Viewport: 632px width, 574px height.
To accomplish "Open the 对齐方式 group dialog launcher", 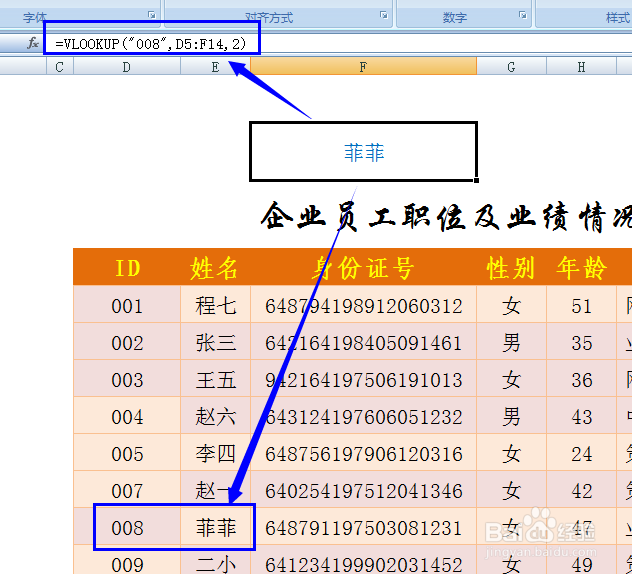I will 384,15.
